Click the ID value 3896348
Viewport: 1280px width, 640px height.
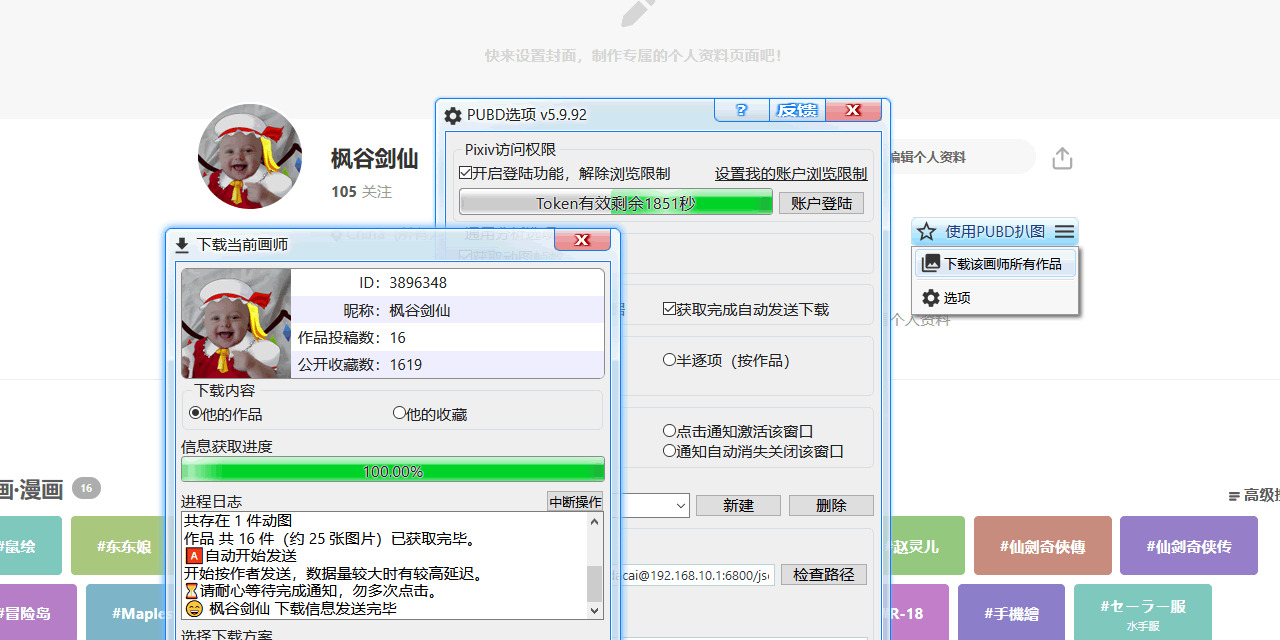click(x=418, y=283)
